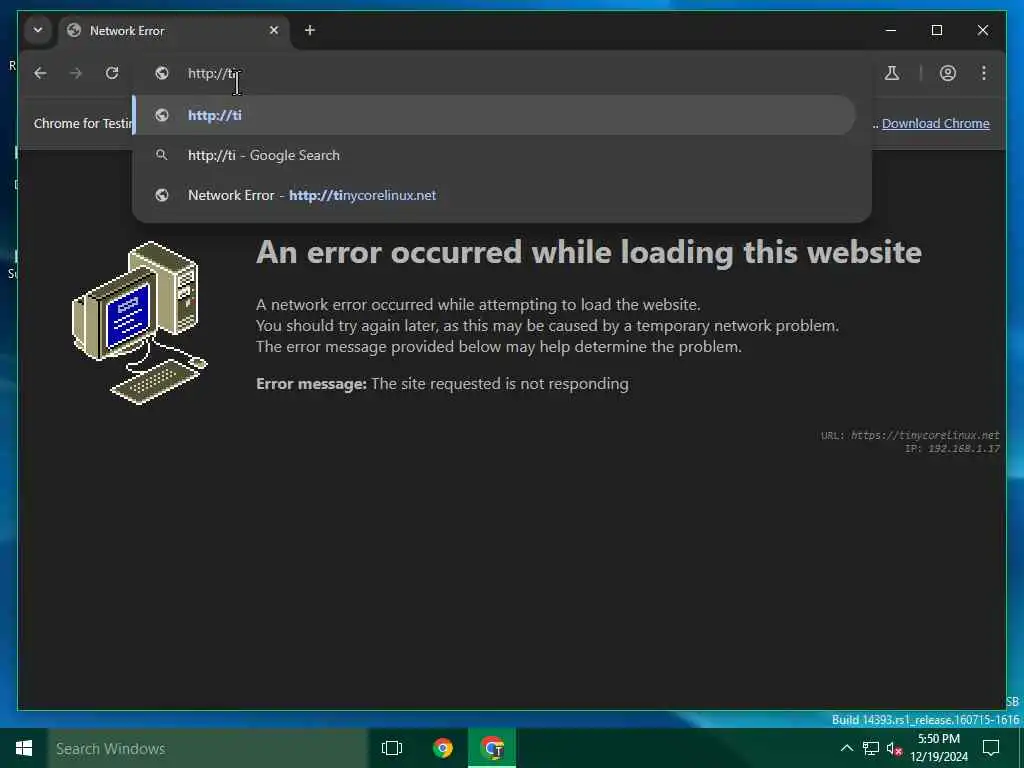Open the profile account icon
The height and width of the screenshot is (768, 1024).
(948, 73)
